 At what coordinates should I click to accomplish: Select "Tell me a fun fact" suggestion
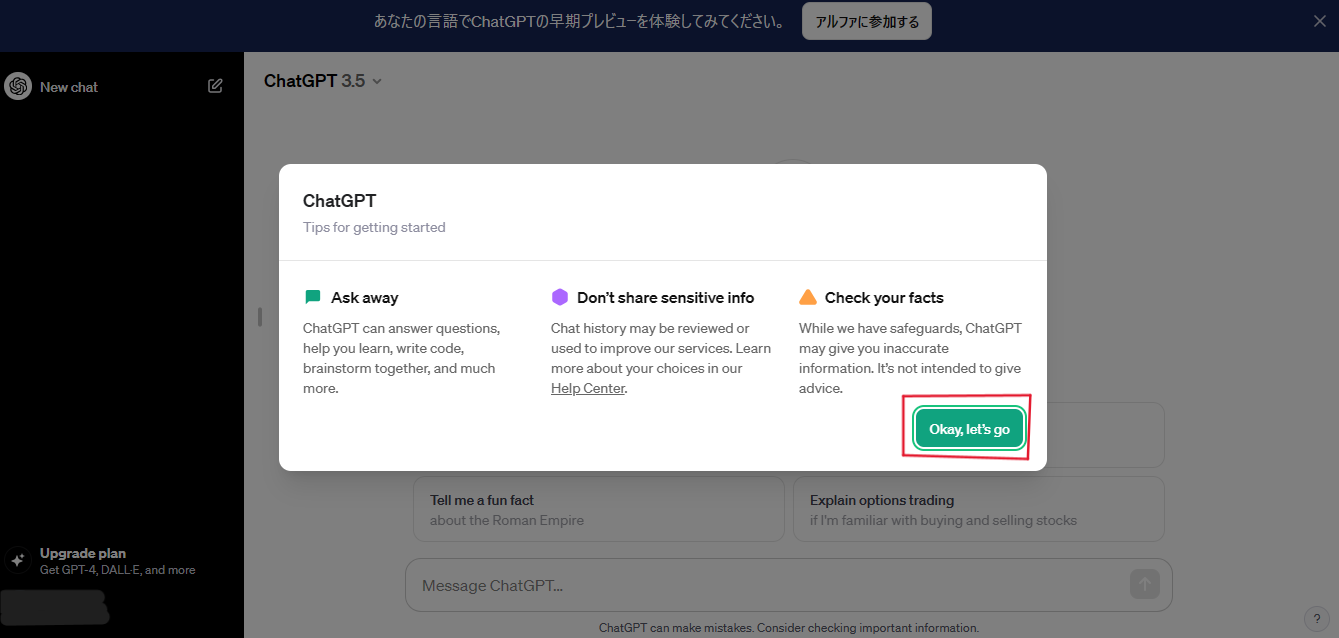click(598, 509)
